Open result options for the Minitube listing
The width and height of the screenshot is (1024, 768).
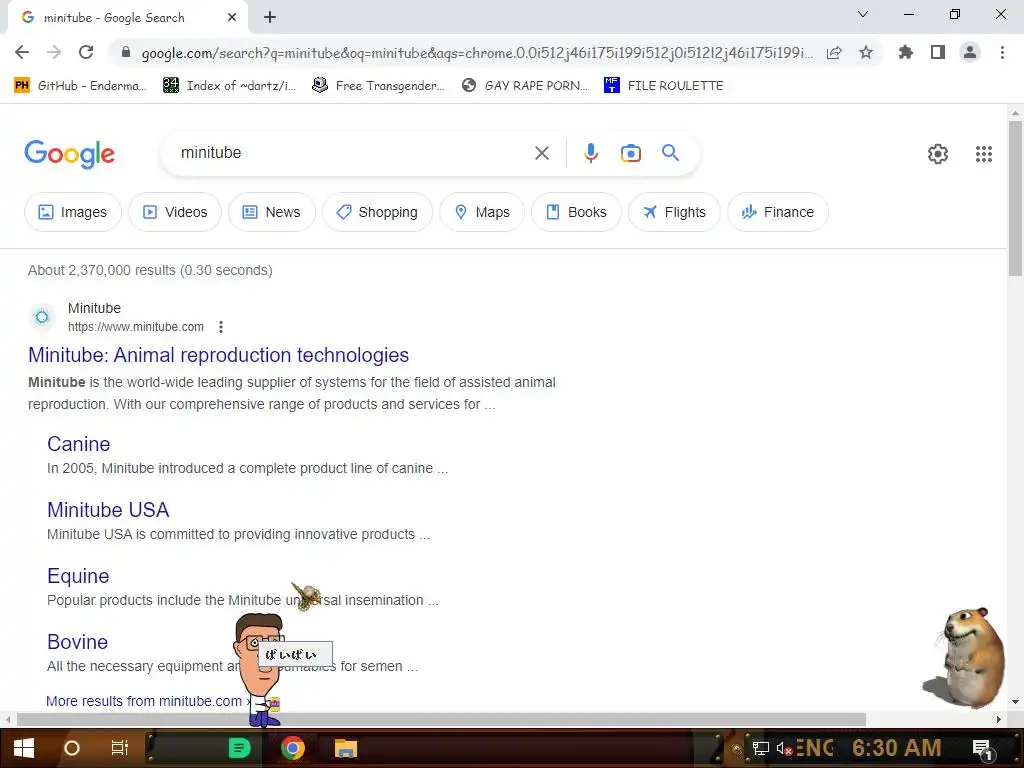coord(221,327)
